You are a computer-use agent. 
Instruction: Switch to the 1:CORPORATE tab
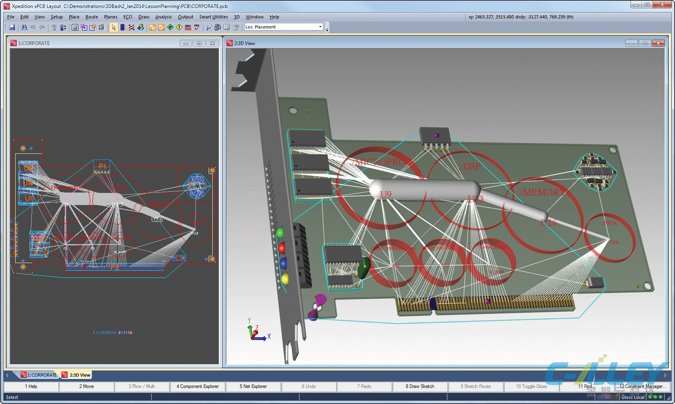(39, 375)
